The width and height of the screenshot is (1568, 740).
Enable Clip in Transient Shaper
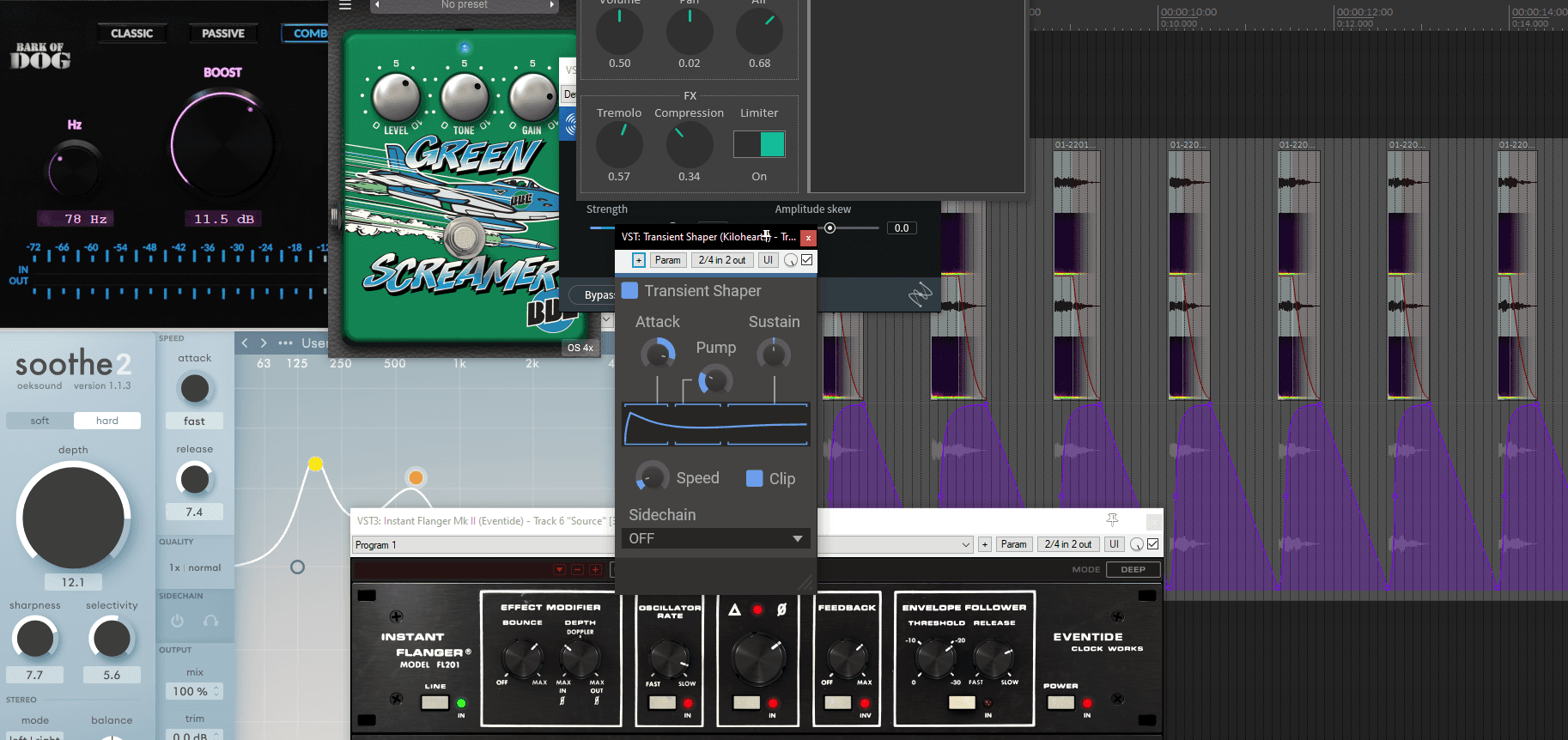[755, 478]
